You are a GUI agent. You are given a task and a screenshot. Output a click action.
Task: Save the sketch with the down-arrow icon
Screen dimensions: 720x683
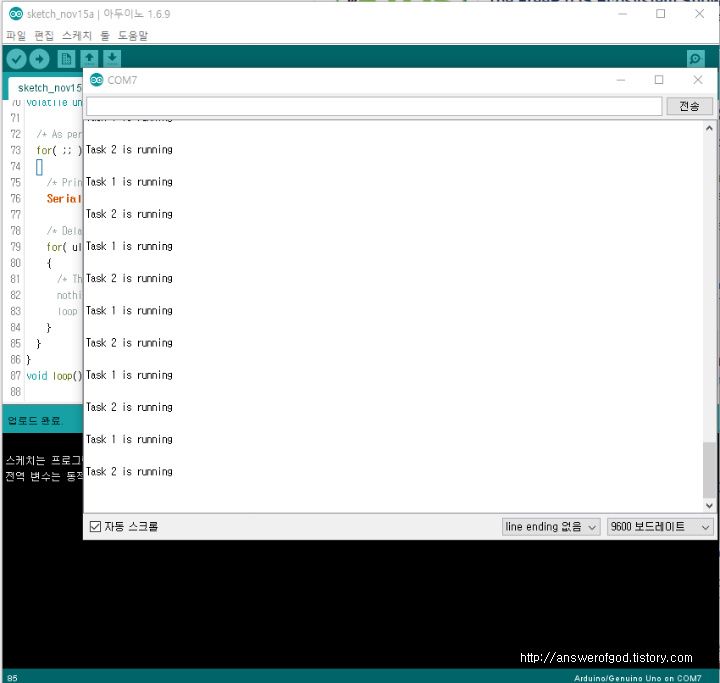(112, 59)
